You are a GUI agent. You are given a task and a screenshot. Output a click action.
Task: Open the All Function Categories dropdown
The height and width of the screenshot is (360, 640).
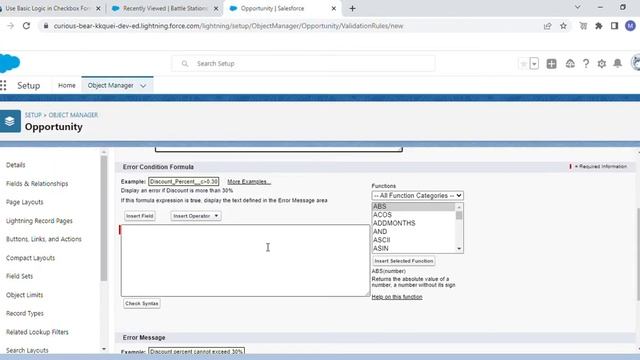tap(417, 196)
